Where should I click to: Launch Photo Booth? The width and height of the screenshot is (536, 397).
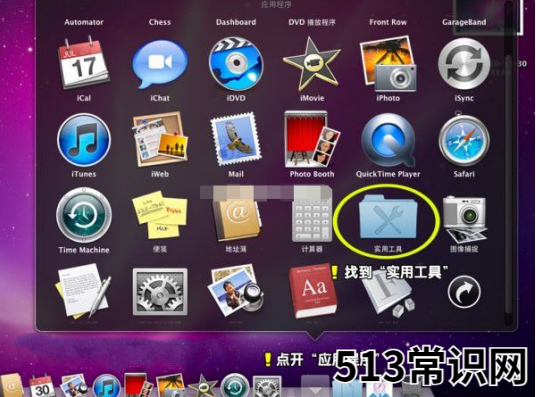pos(311,140)
